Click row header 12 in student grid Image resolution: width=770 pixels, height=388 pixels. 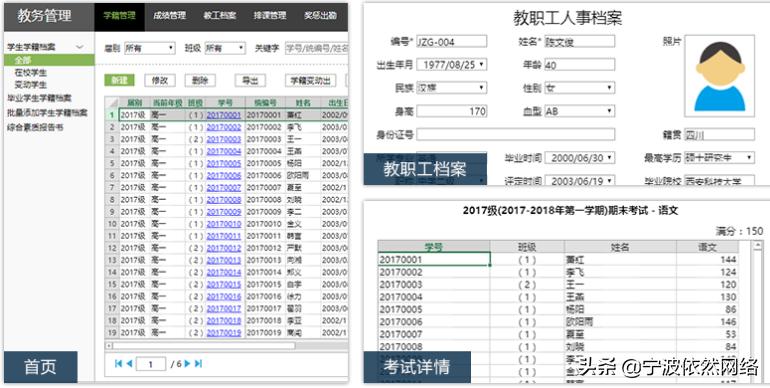tap(112, 248)
